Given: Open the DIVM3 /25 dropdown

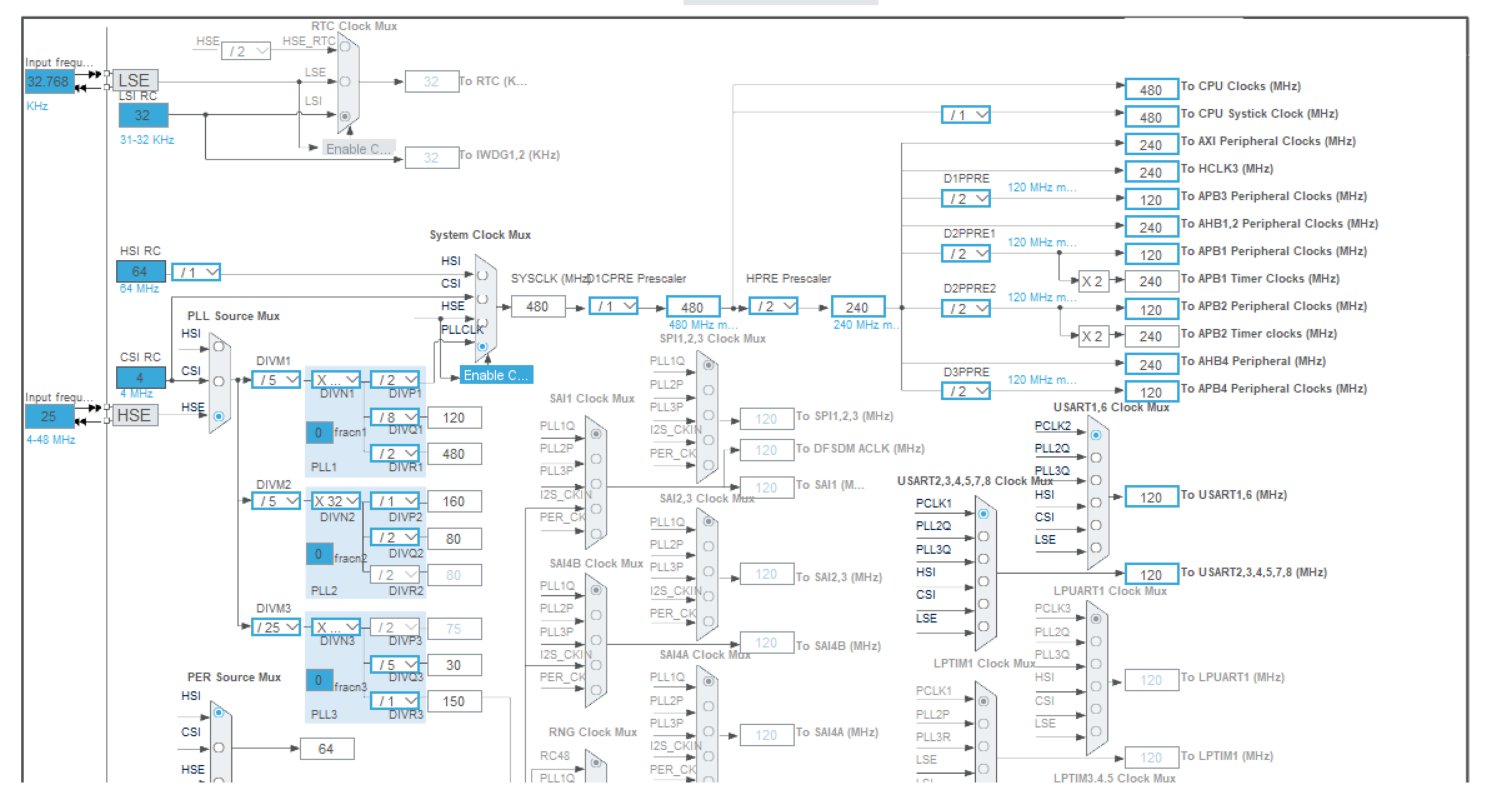Looking at the screenshot, I should 276,627.
